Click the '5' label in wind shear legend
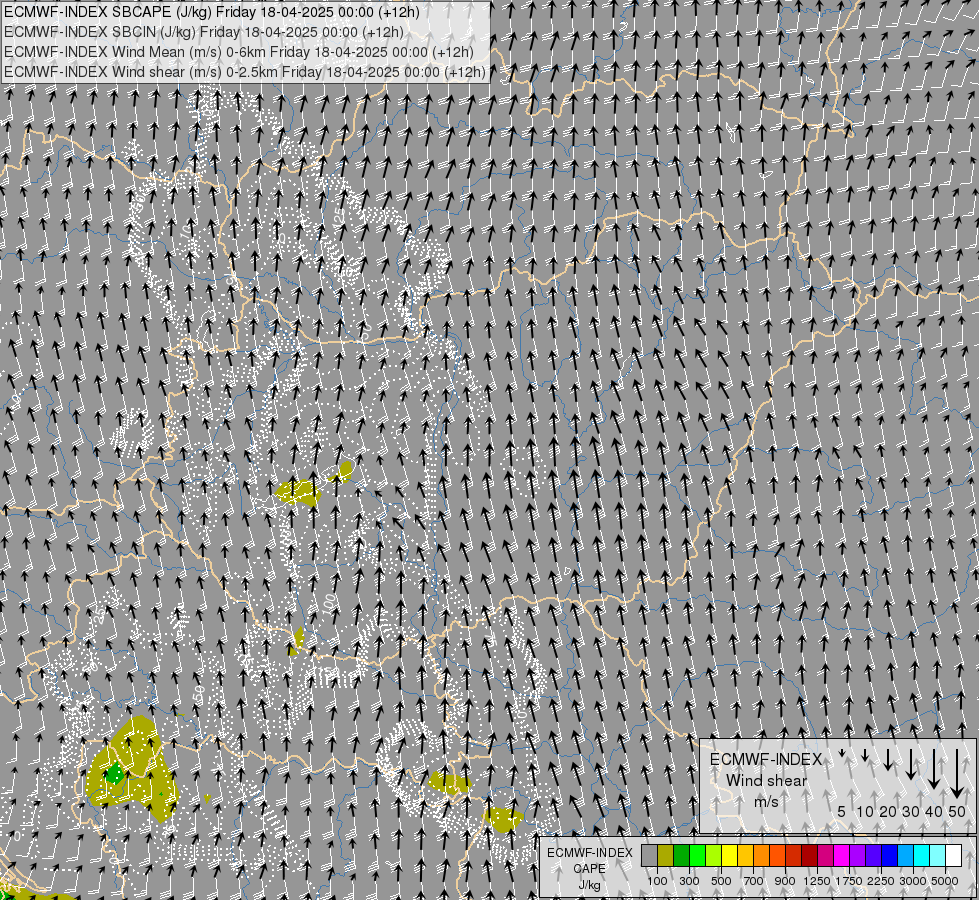 coord(842,811)
